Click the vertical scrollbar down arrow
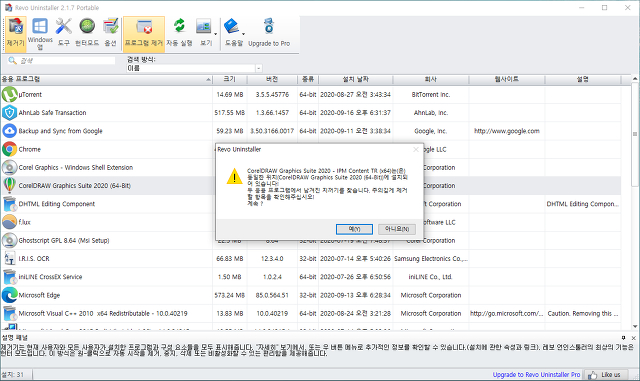 click(635, 326)
